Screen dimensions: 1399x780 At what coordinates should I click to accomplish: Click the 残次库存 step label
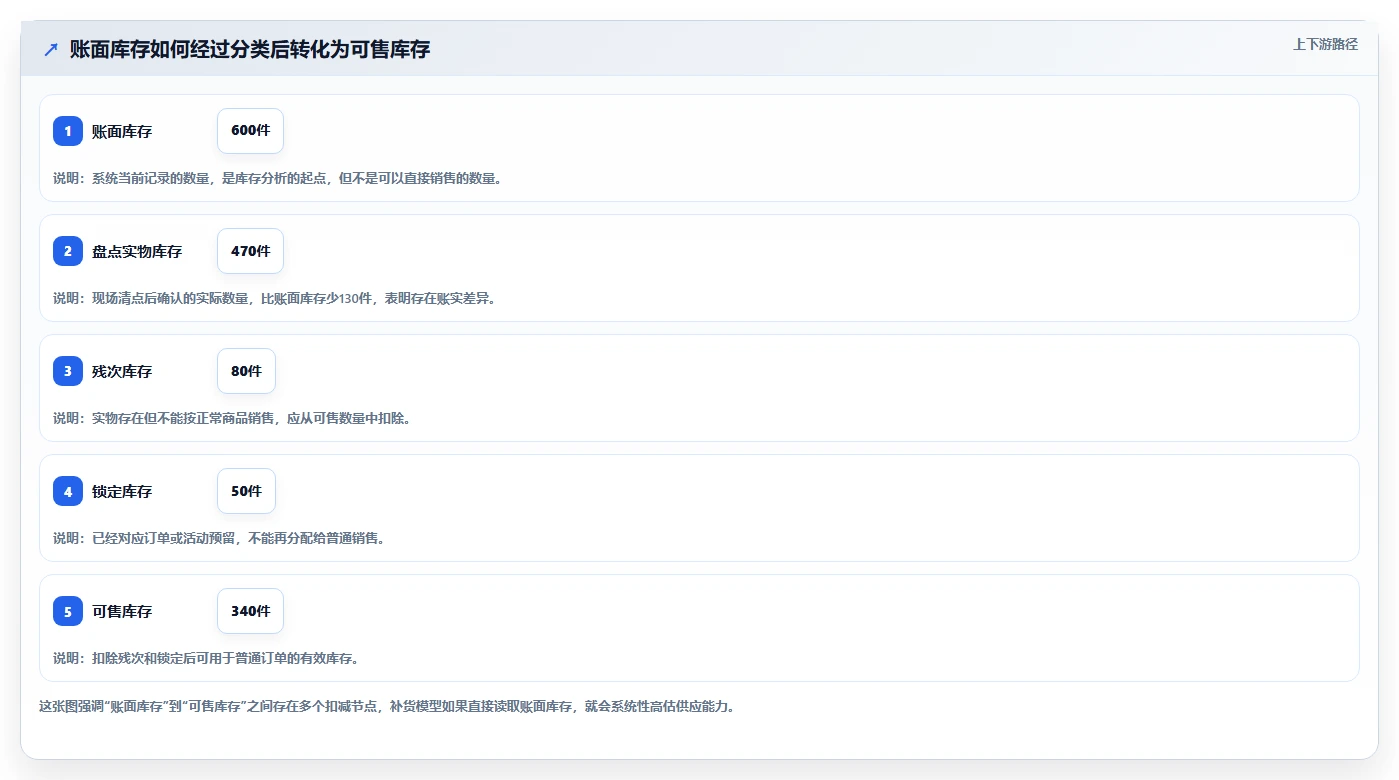pos(122,371)
